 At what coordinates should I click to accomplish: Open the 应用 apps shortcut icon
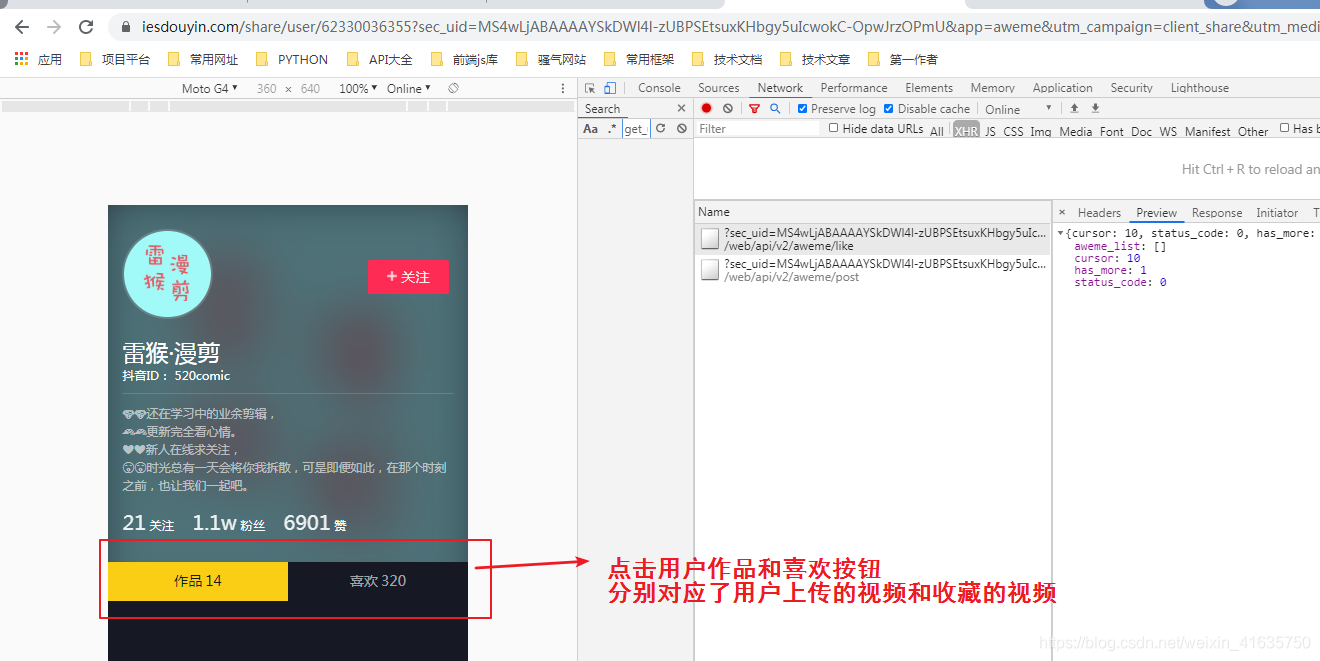pos(21,60)
